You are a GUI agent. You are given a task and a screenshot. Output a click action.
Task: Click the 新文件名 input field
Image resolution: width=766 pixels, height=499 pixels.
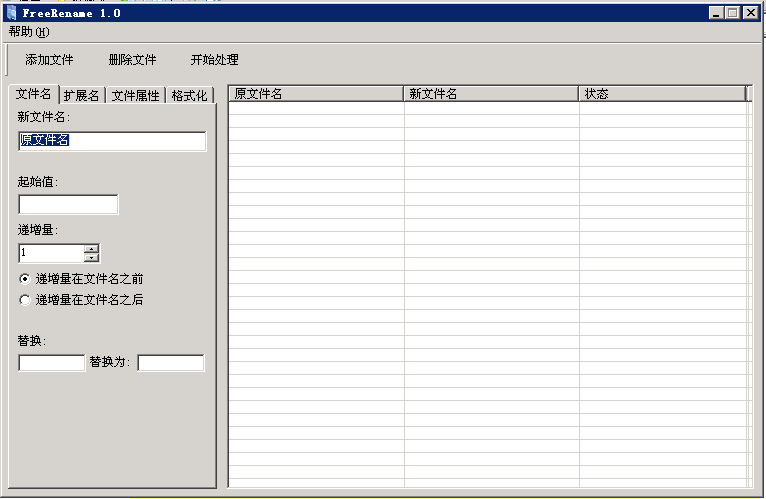click(112, 141)
